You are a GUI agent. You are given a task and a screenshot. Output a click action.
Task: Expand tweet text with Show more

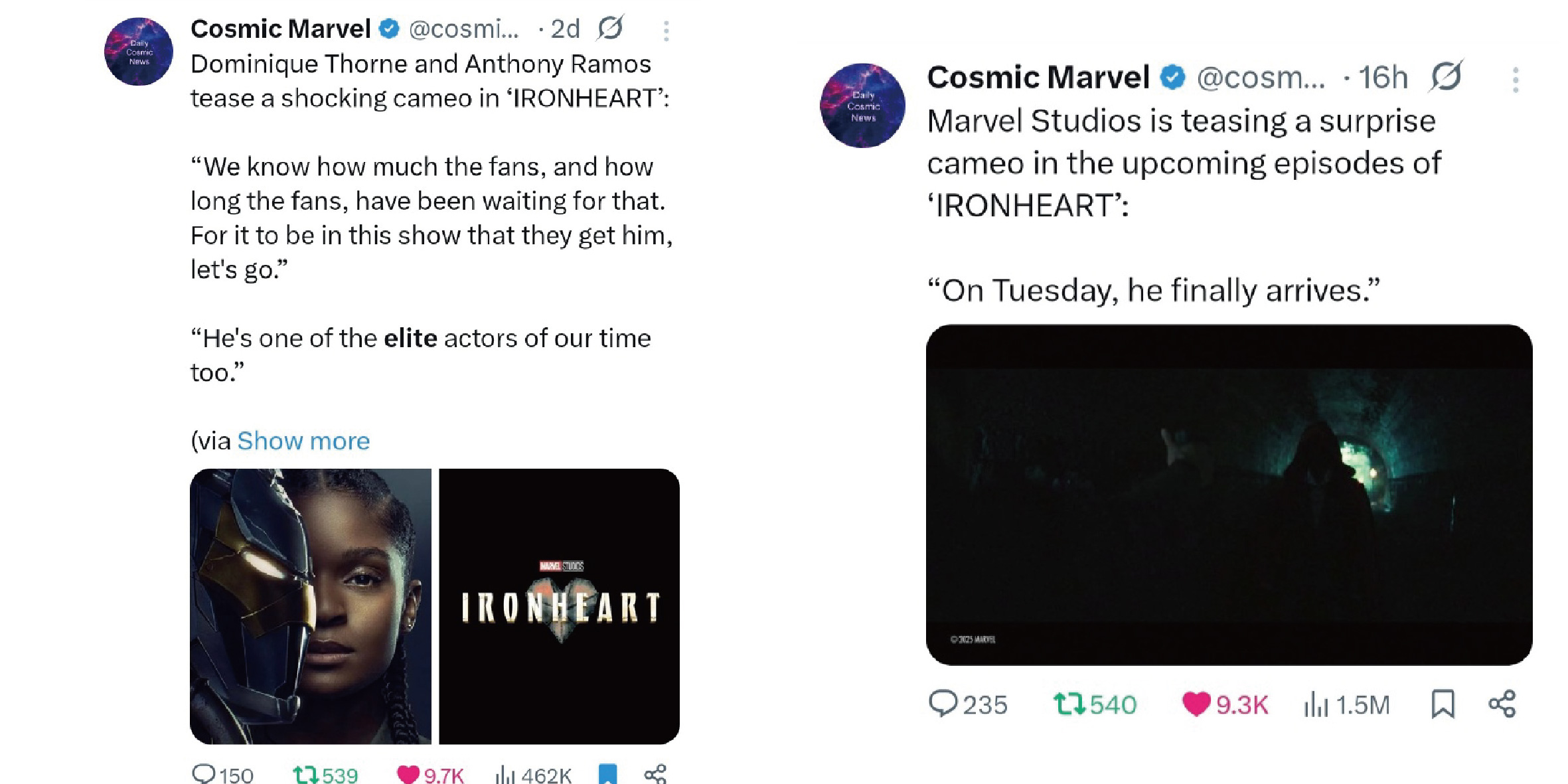303,441
